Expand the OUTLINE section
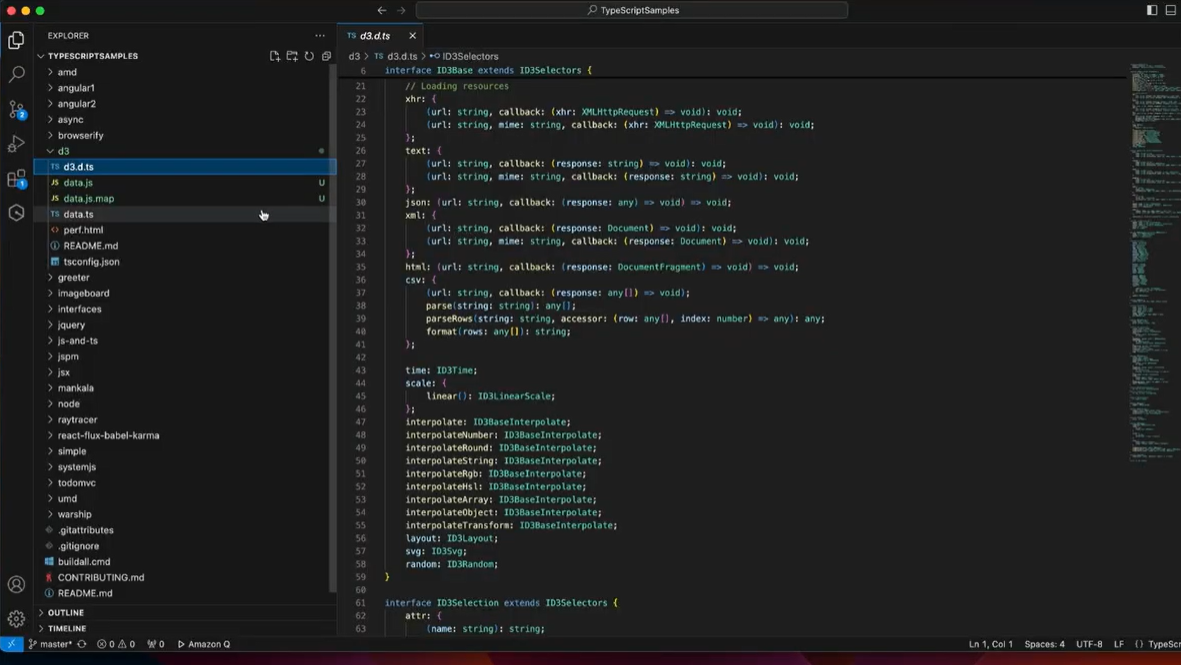 (x=66, y=612)
